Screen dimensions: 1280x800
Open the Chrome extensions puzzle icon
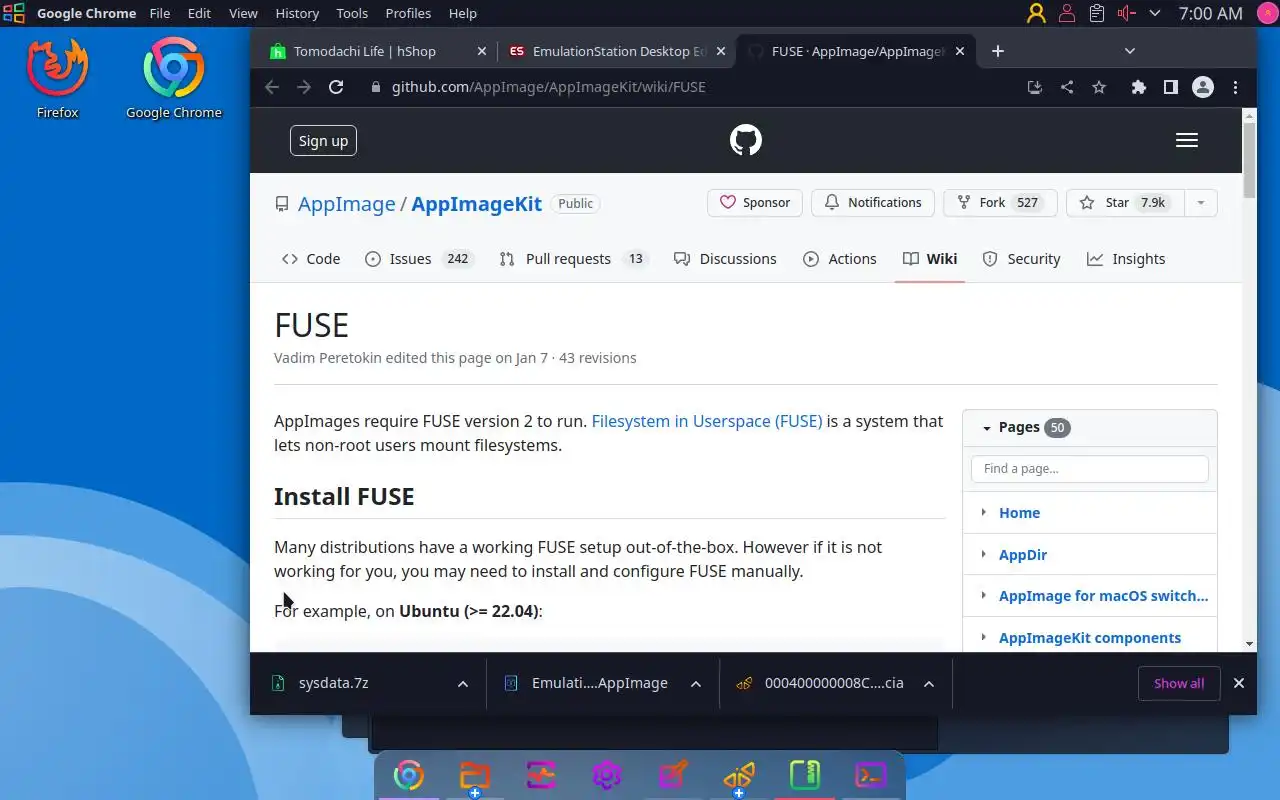coord(1138,87)
